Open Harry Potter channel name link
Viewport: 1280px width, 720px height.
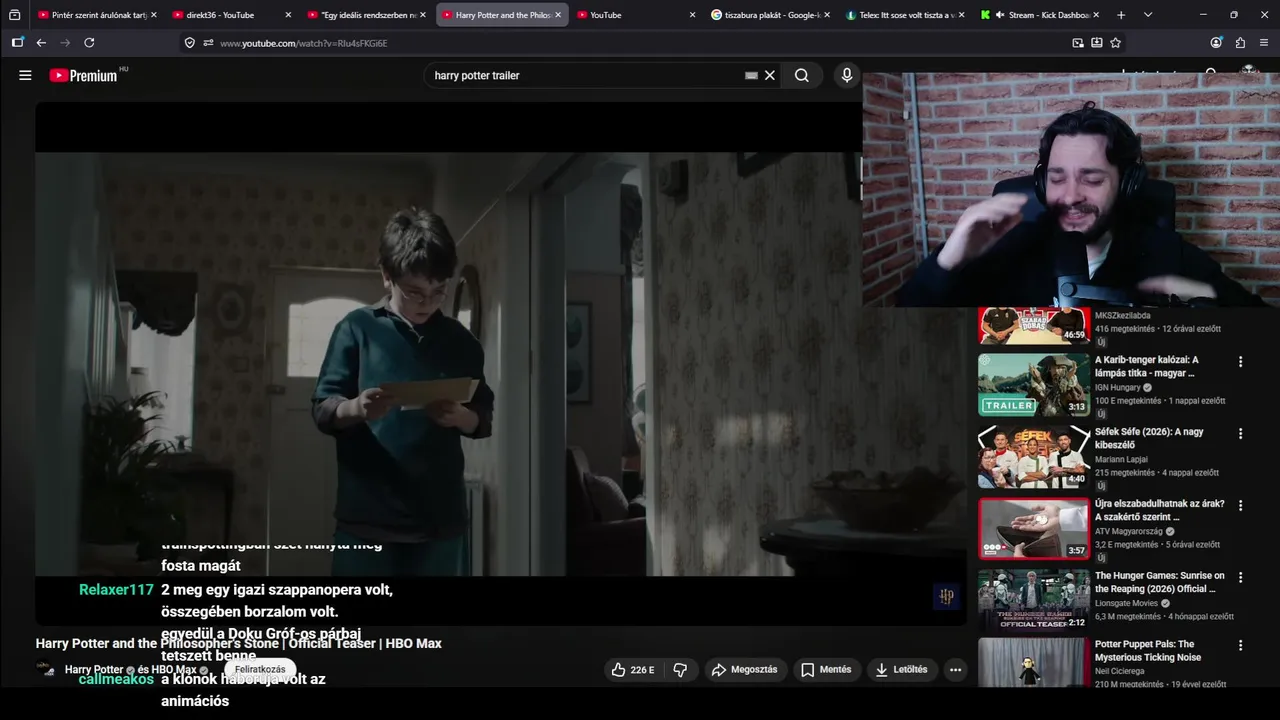(94, 669)
